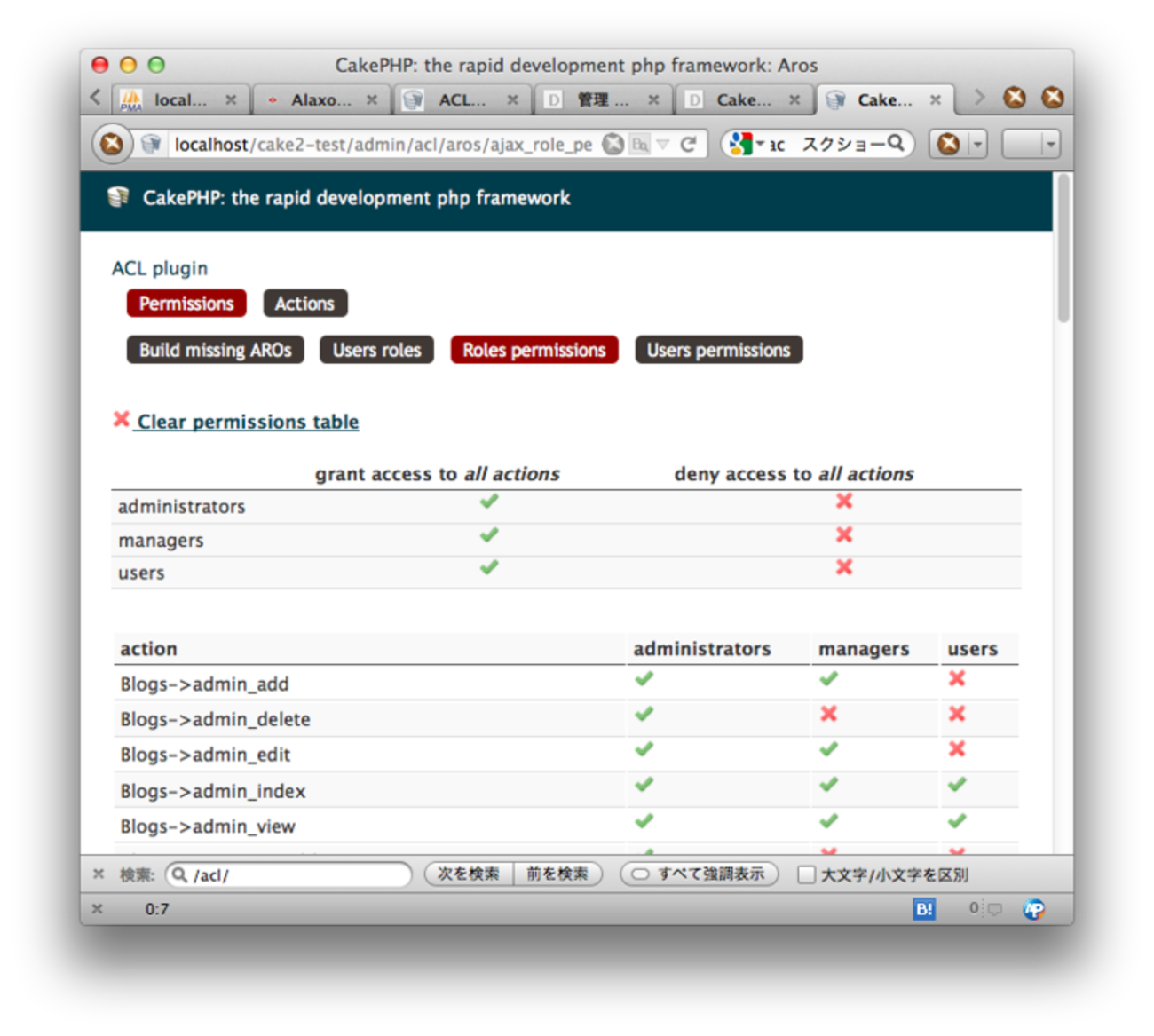Toggle users permission for Blogs->admin_view

click(x=957, y=821)
